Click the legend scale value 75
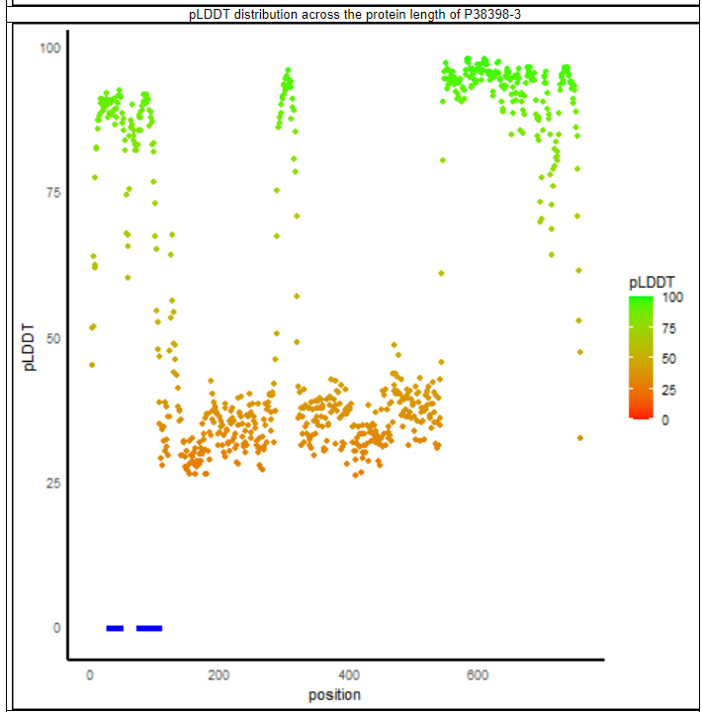 click(x=669, y=327)
